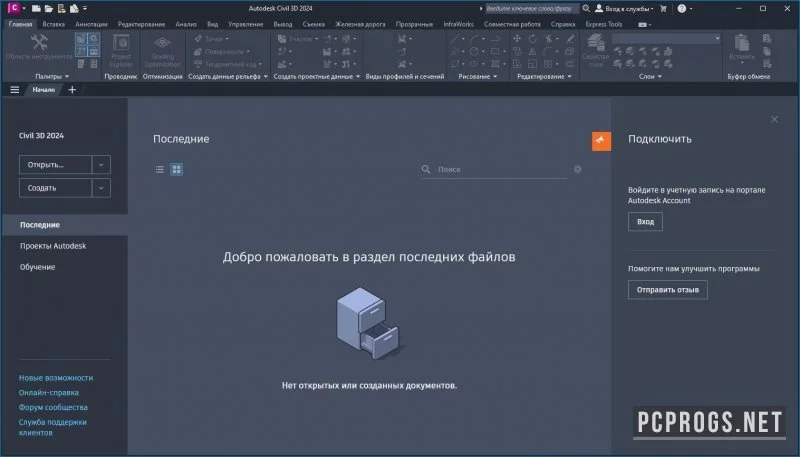Click the New file icon in quick access toolbar

click(x=36, y=8)
